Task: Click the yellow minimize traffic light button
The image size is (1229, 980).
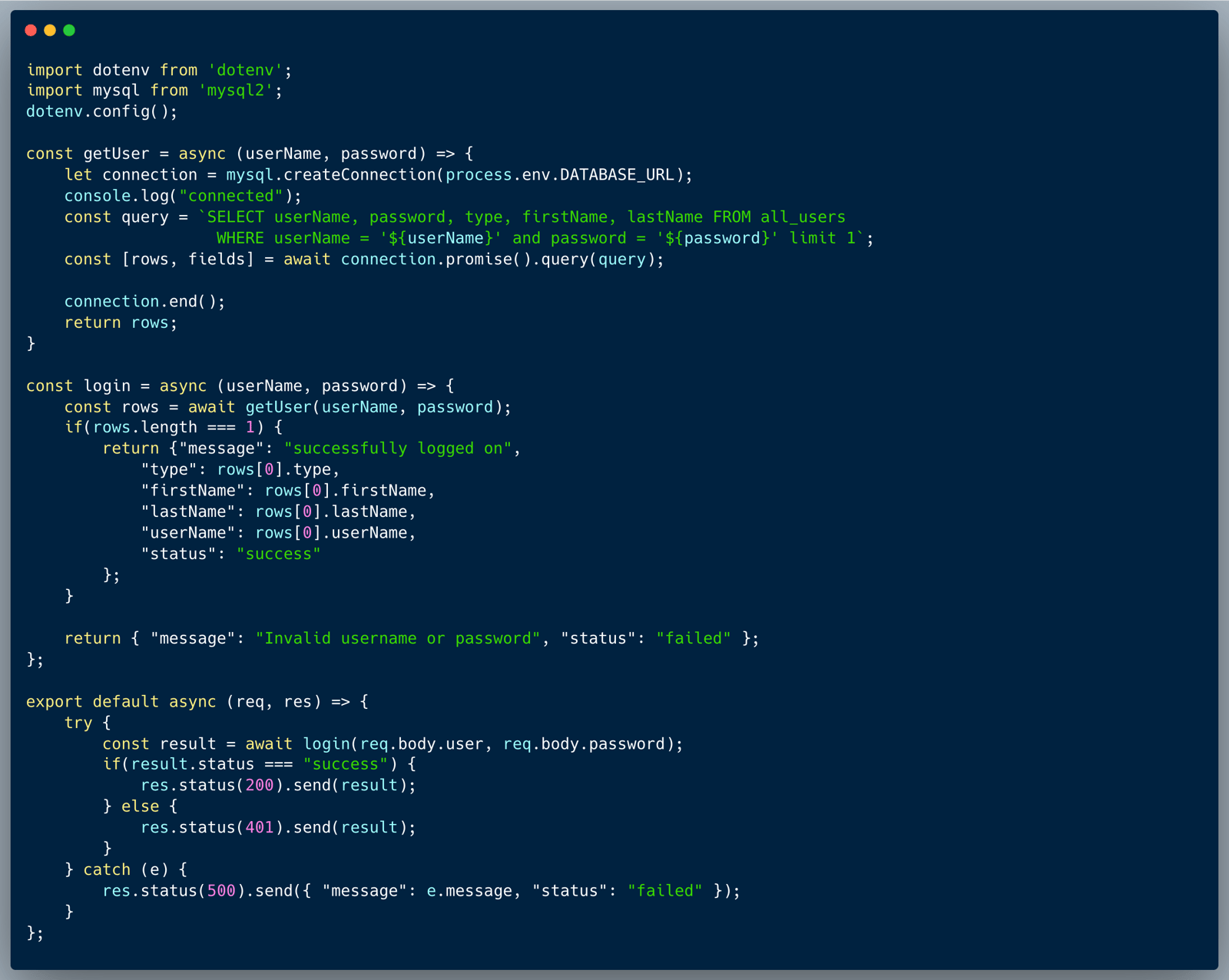Action: 49,30
